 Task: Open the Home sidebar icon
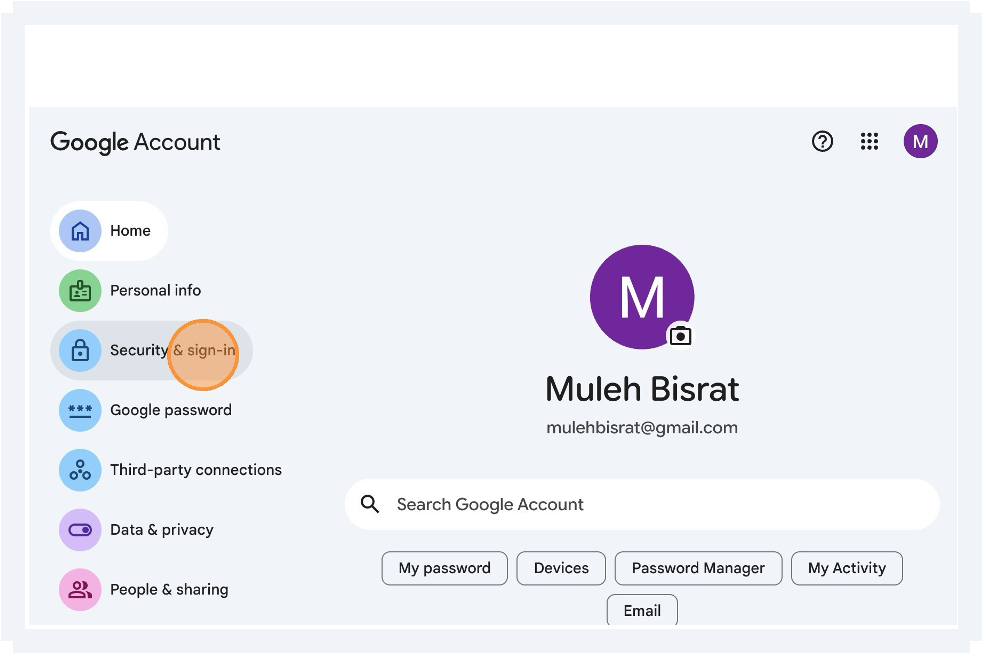click(80, 230)
